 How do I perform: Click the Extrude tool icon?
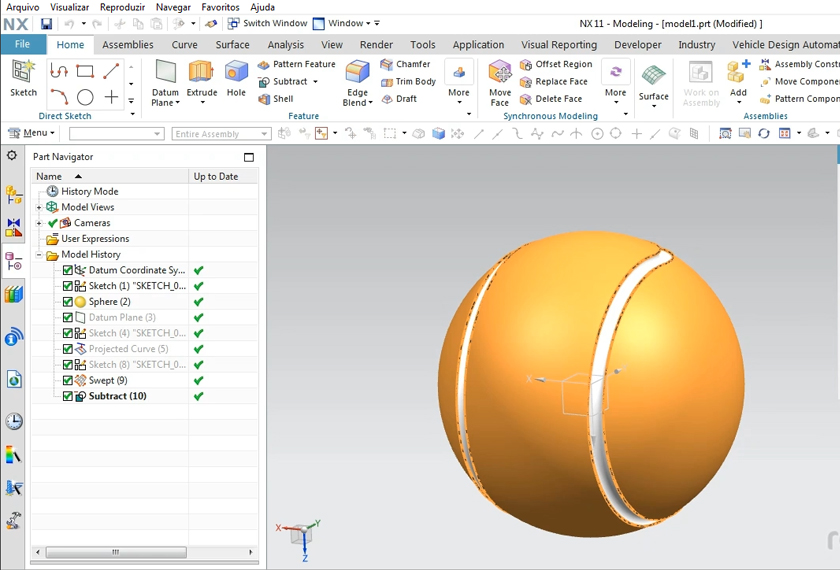pos(201,73)
